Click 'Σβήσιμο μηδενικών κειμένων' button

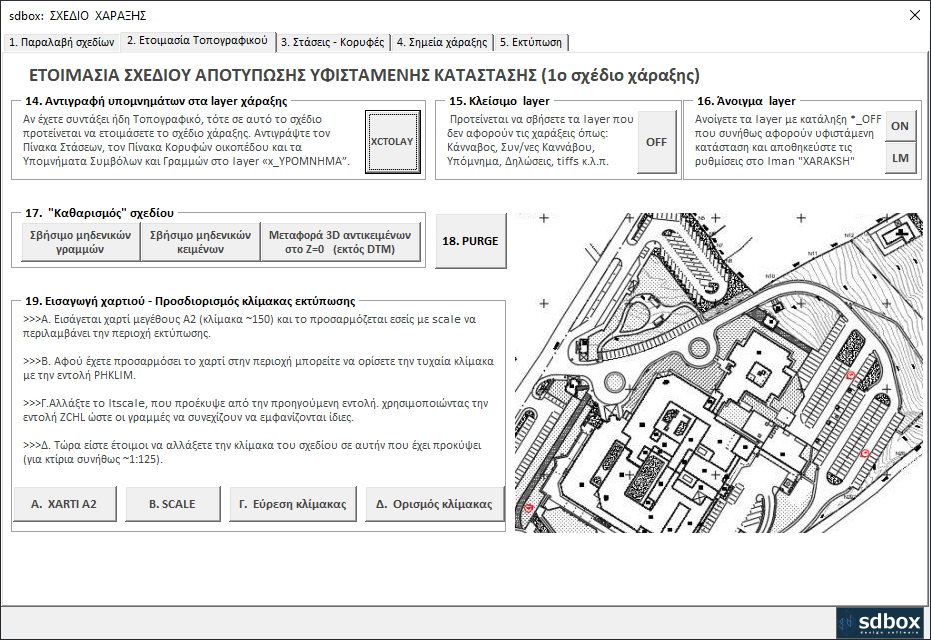click(200, 242)
